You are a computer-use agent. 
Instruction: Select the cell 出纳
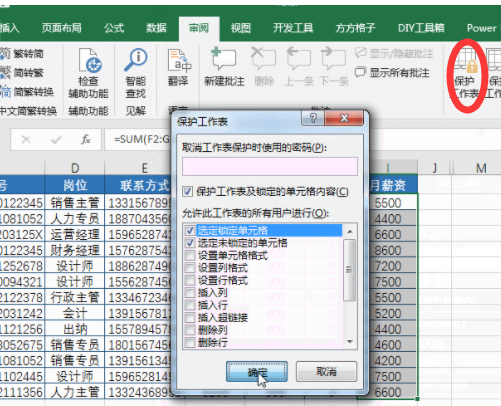click(x=75, y=329)
